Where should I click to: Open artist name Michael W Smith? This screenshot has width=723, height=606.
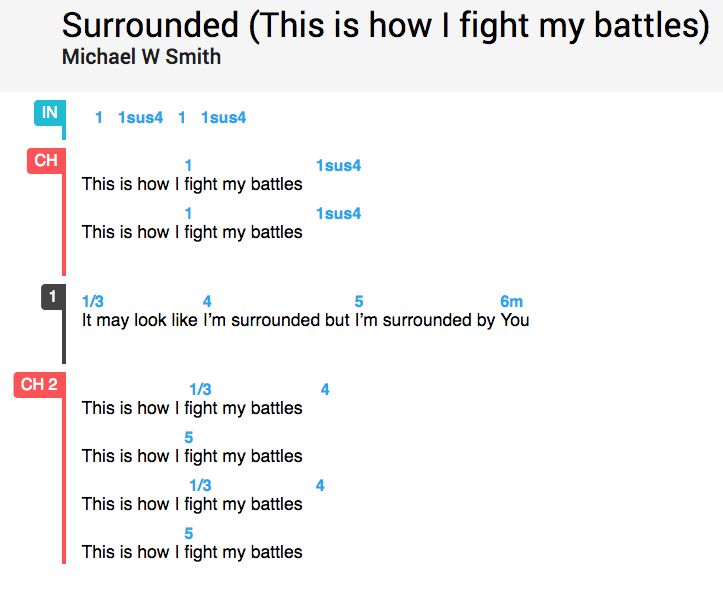click(x=142, y=57)
